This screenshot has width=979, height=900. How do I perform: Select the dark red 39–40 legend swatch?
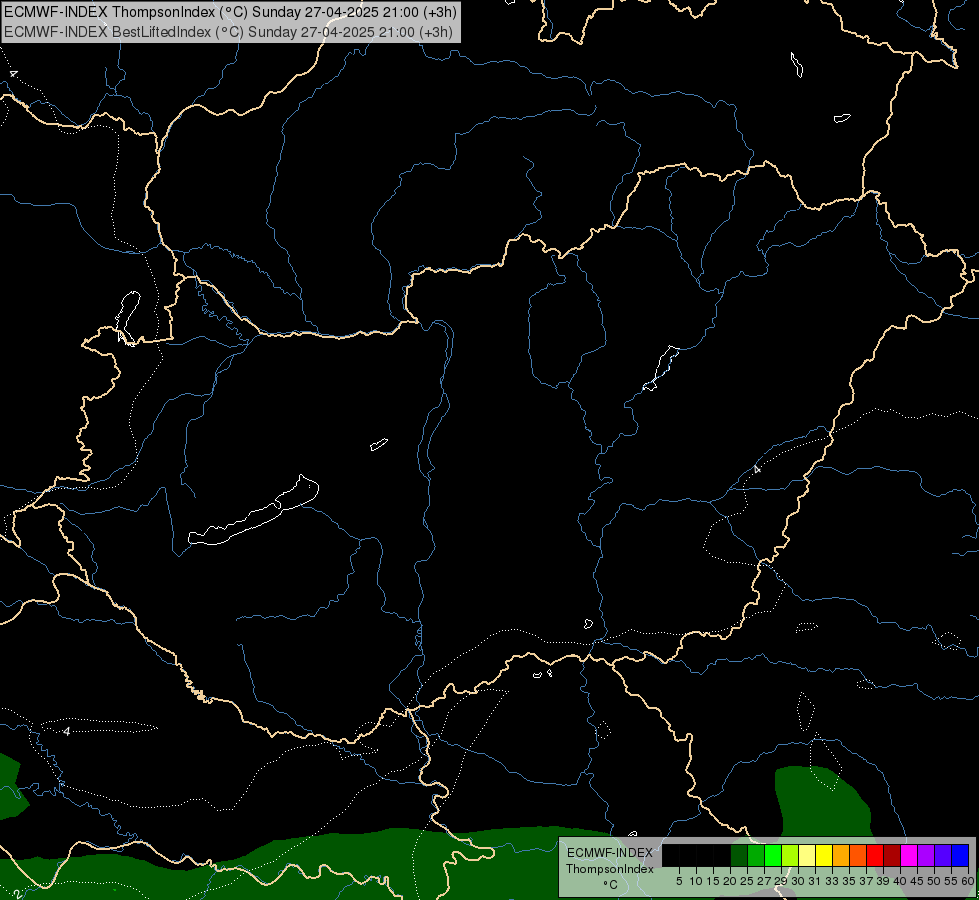(x=892, y=856)
